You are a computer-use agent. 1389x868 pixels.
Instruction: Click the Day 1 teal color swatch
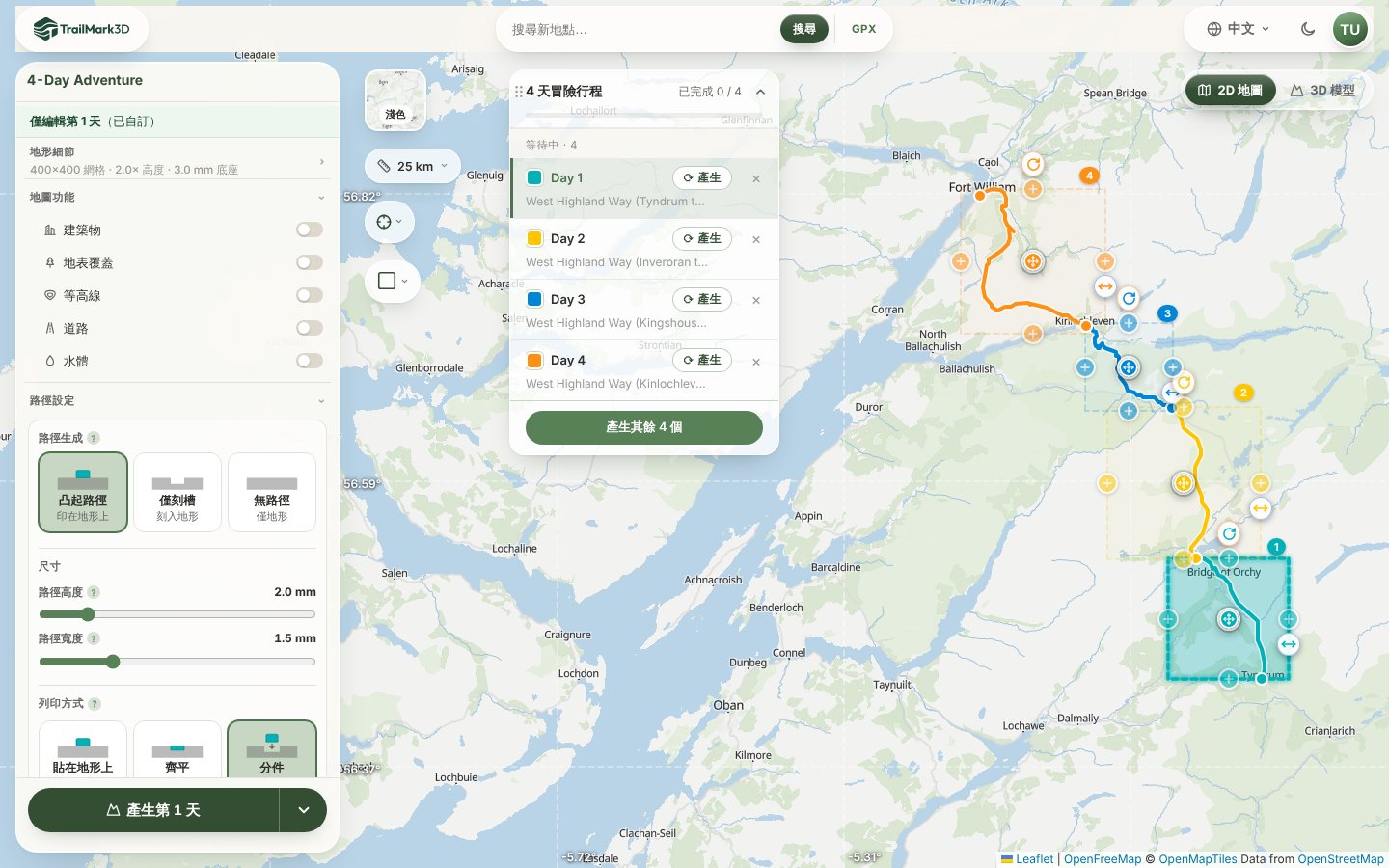534,177
